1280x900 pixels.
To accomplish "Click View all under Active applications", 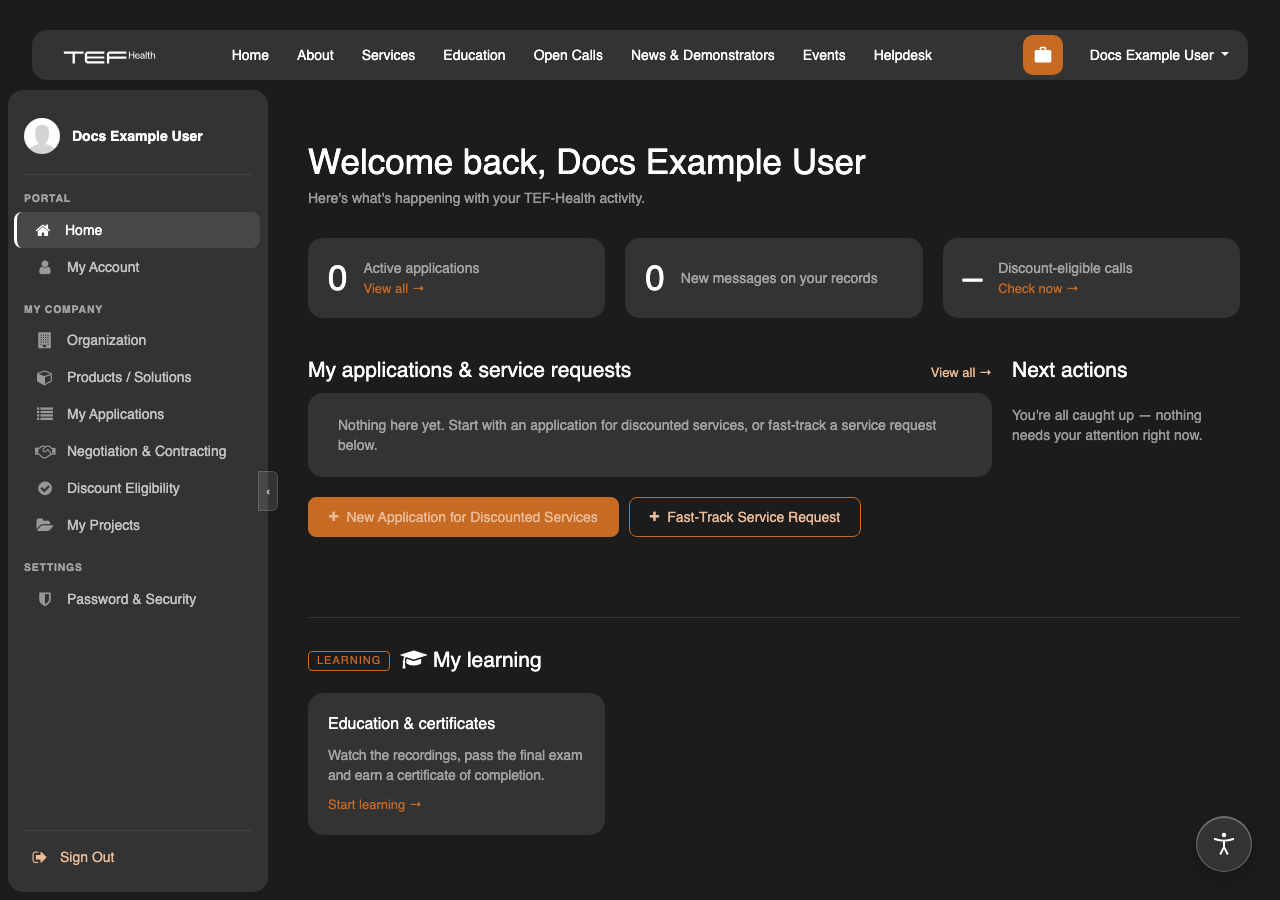I will 394,288.
